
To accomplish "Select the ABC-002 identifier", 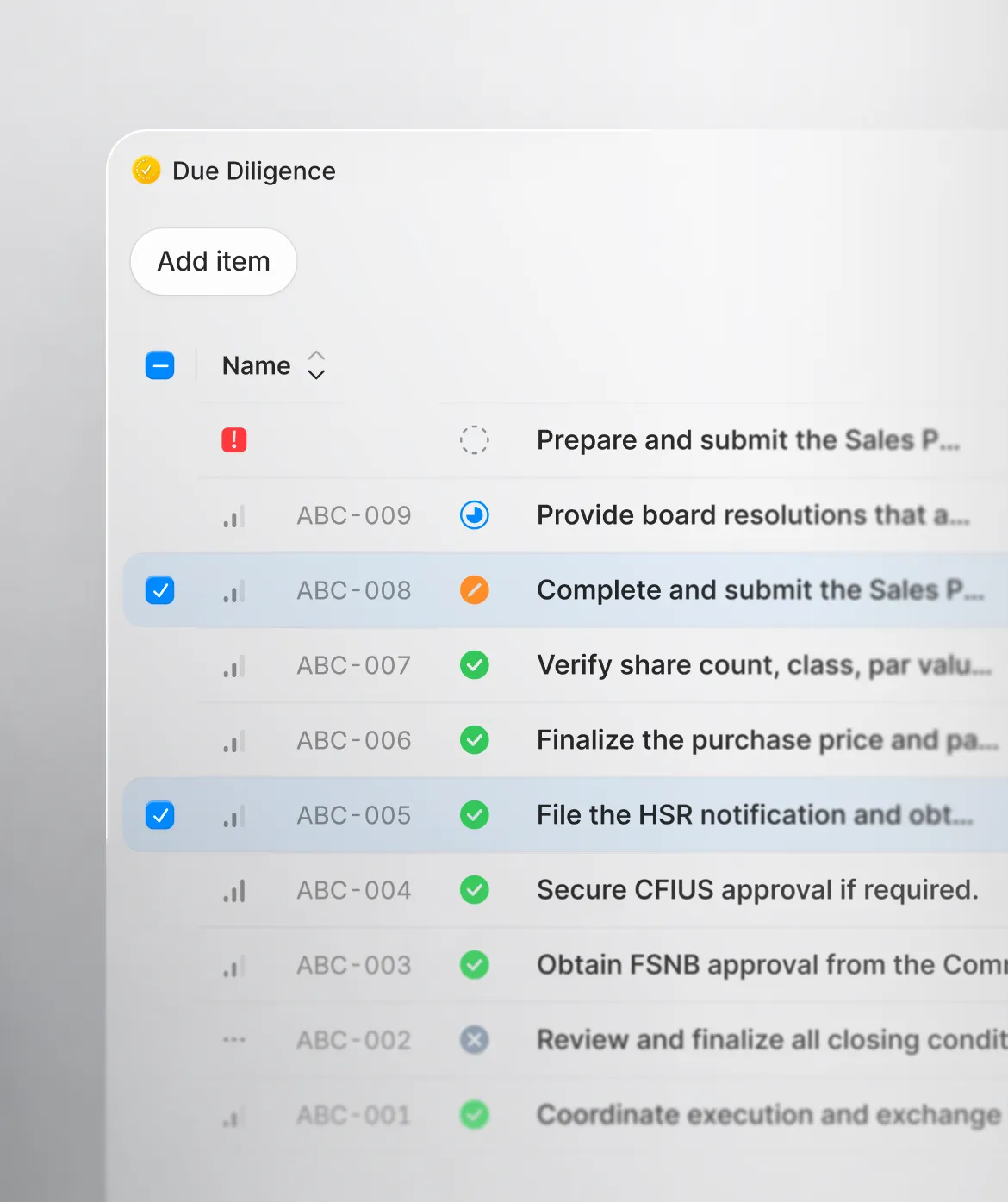I will 354,1040.
